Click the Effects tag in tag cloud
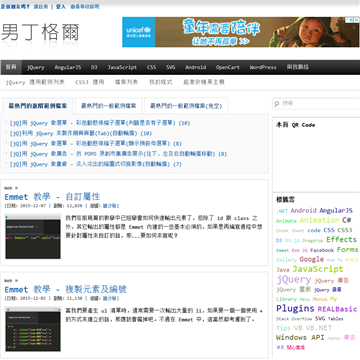Screen dimensions: 360x360 (341, 239)
